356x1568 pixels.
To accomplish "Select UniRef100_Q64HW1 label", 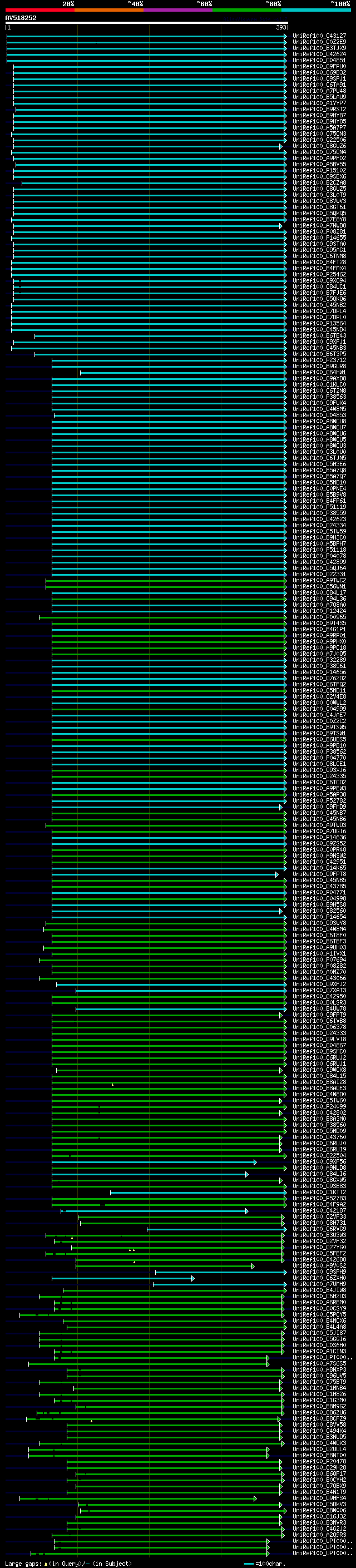I will 319,372.
